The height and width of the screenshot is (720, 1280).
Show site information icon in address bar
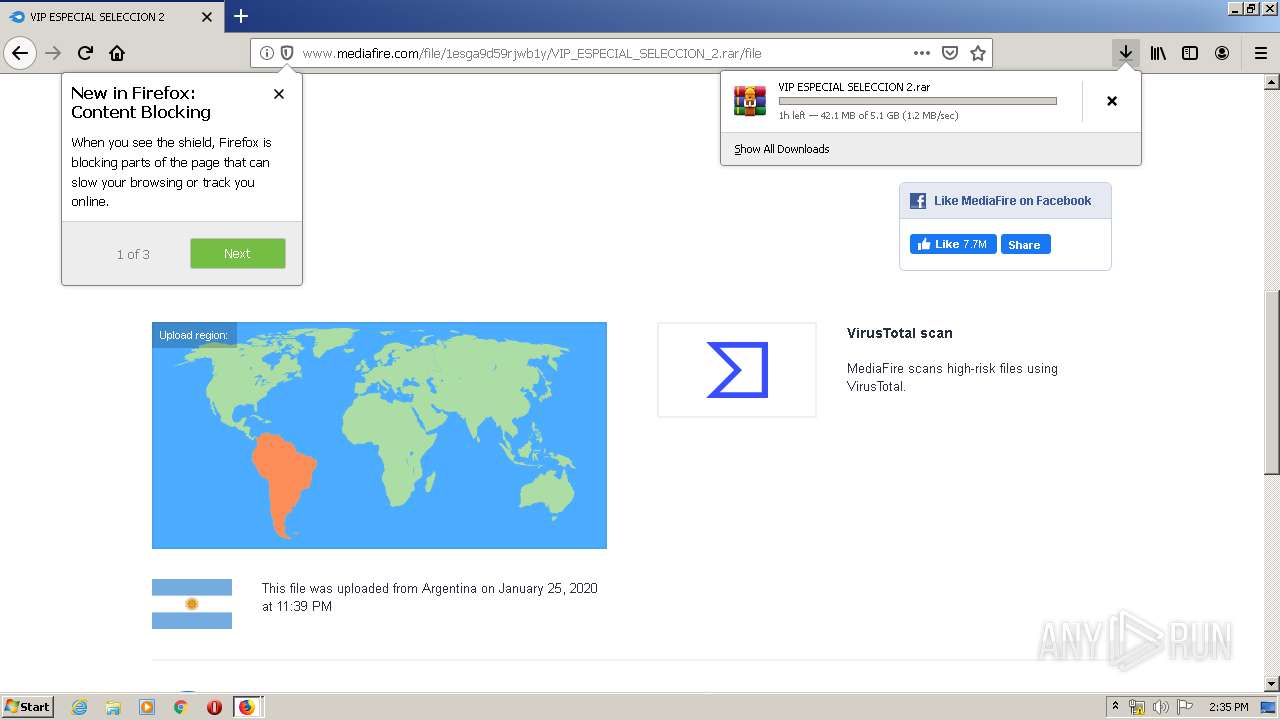[x=266, y=53]
